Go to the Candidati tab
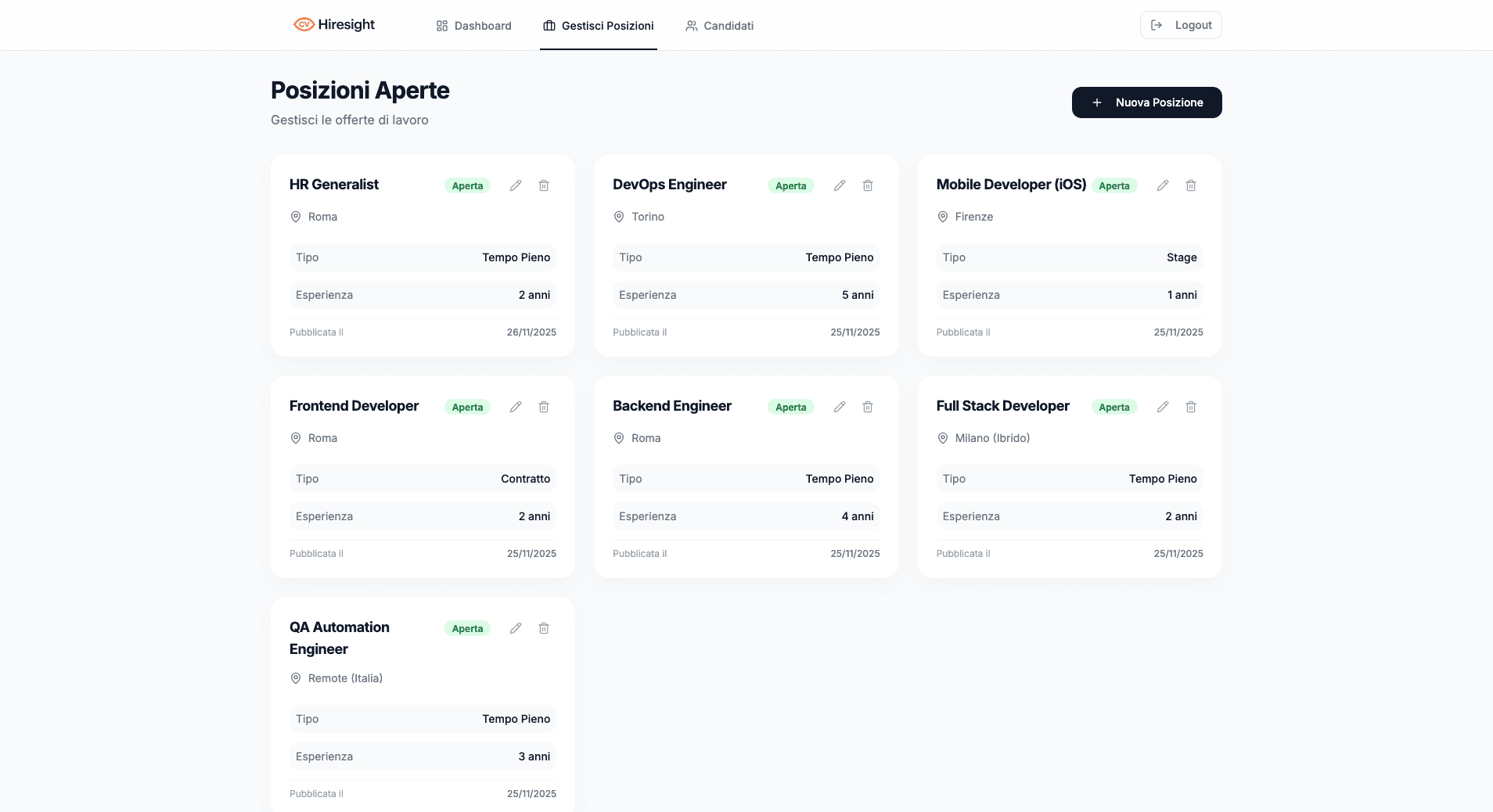Viewport: 1493px width, 812px height. click(720, 26)
